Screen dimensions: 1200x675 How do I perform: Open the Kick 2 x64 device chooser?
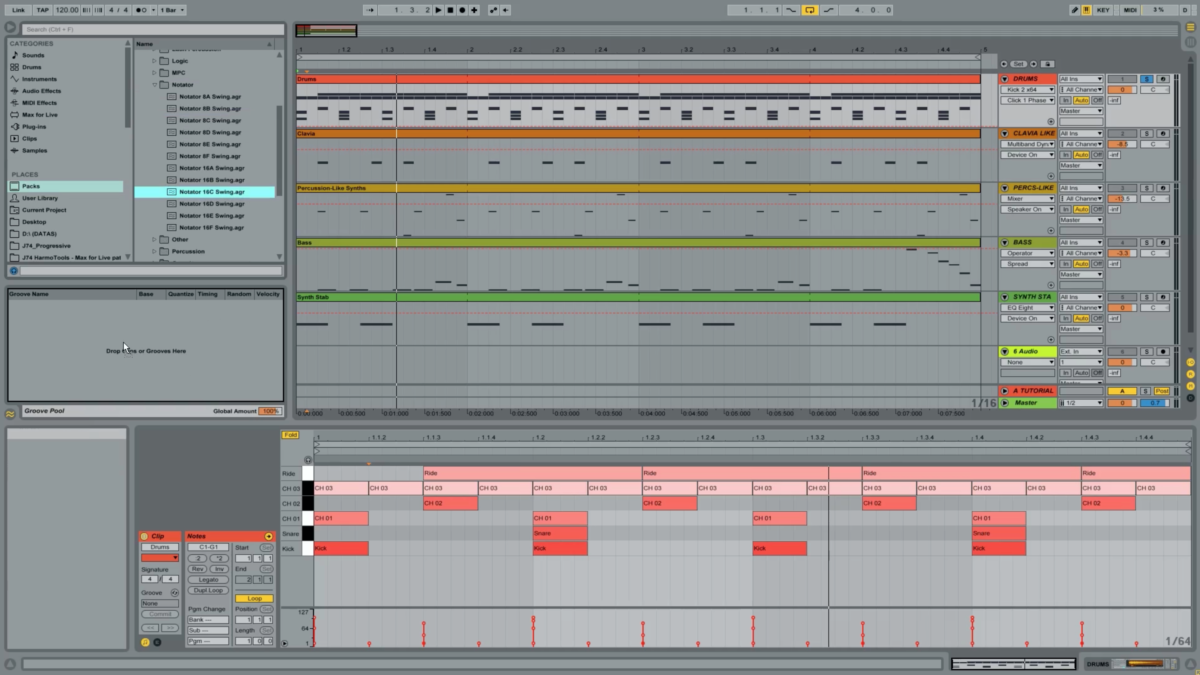[1027, 90]
